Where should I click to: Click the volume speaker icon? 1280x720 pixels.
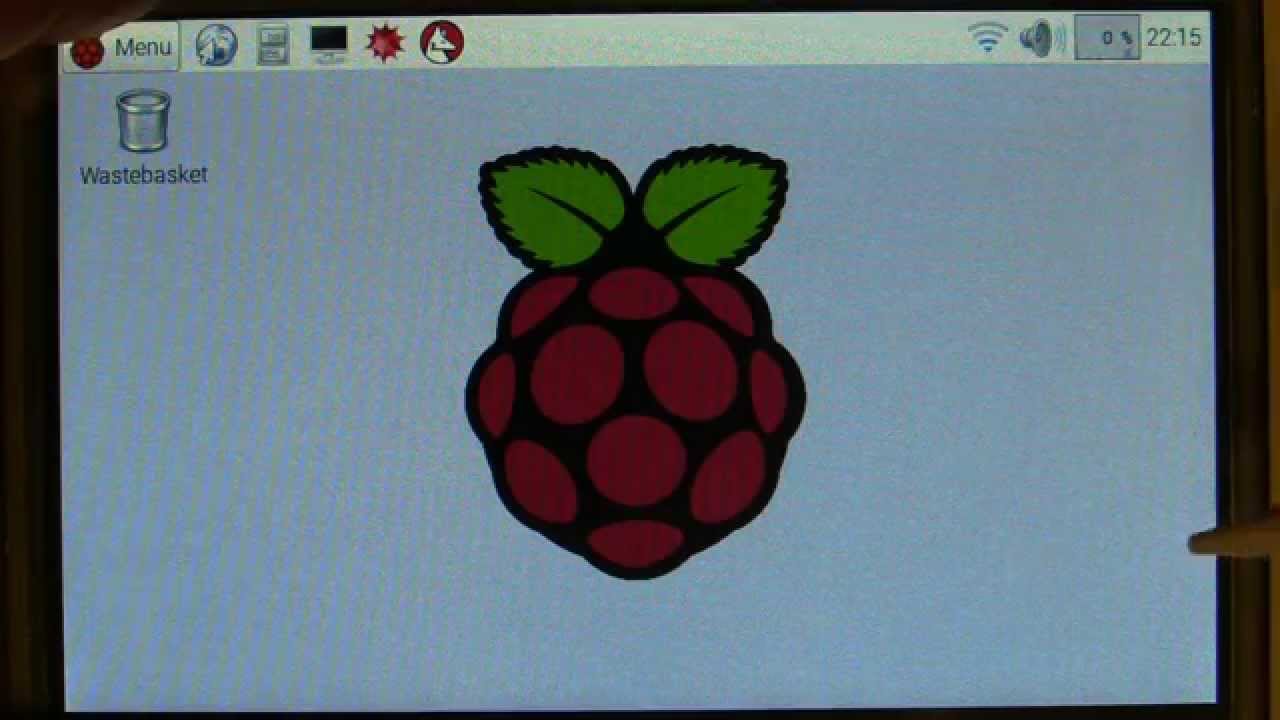(x=1042, y=39)
